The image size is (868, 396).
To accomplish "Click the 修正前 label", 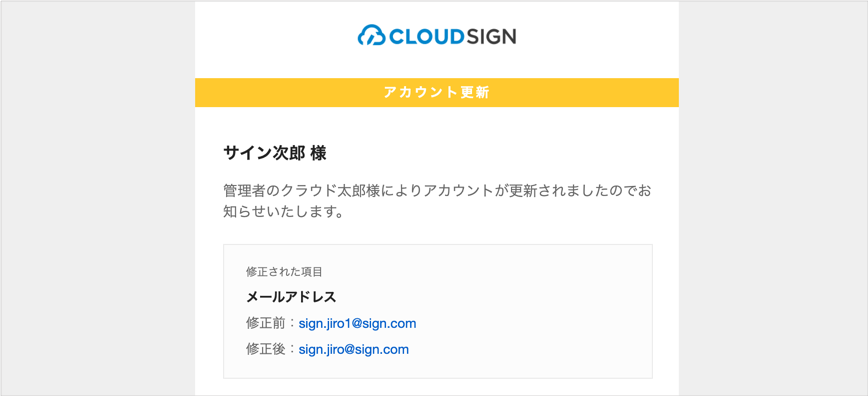I will [266, 323].
